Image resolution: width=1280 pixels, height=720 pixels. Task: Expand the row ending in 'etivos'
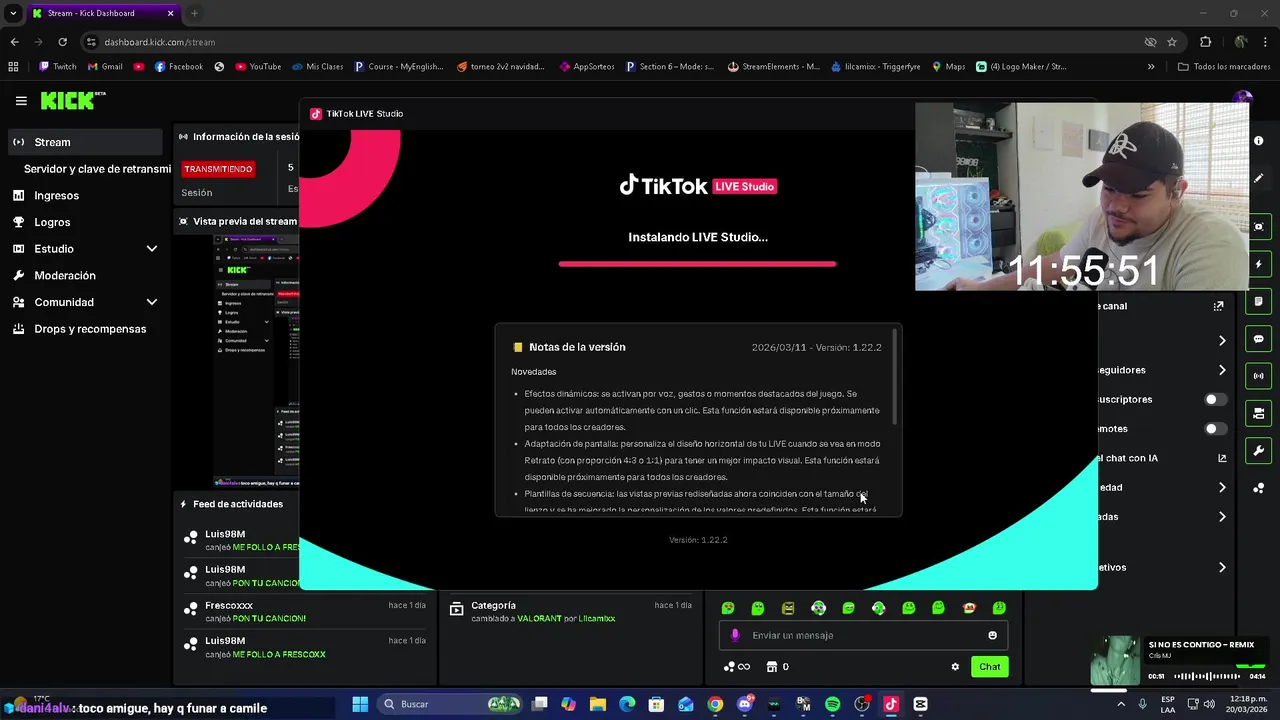click(x=1221, y=567)
